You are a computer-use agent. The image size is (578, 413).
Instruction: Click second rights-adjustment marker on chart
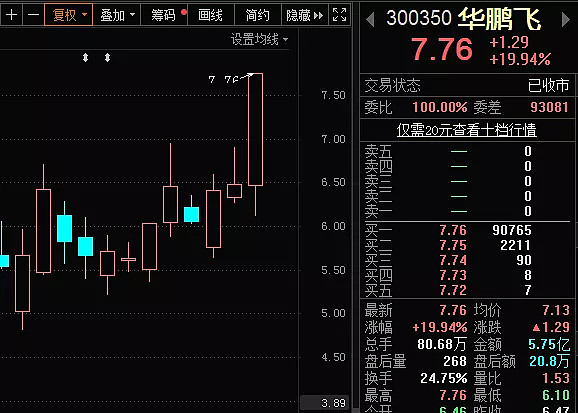pos(107,58)
